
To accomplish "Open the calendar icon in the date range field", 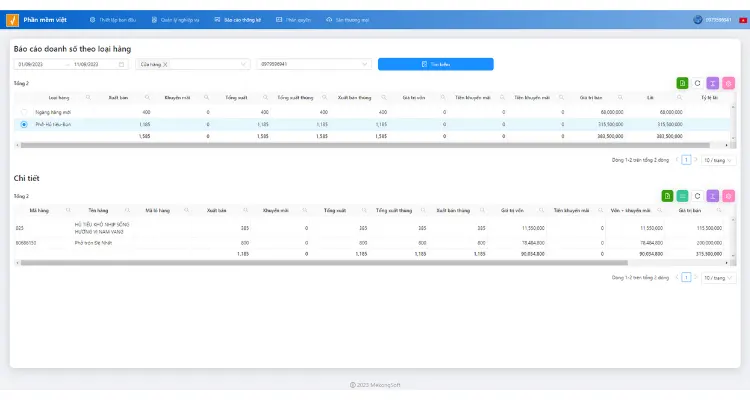I will pyautogui.click(x=121, y=64).
